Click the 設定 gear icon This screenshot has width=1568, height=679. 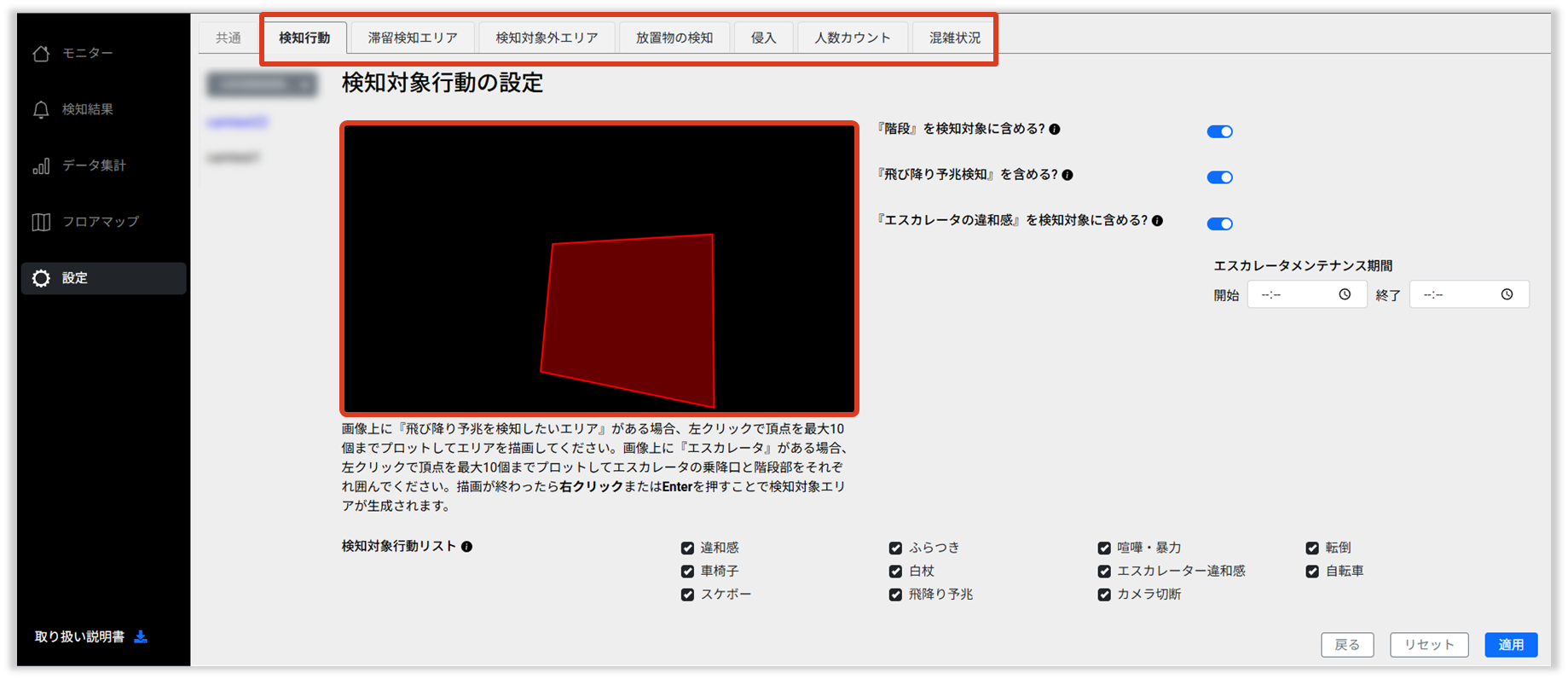pos(41,278)
